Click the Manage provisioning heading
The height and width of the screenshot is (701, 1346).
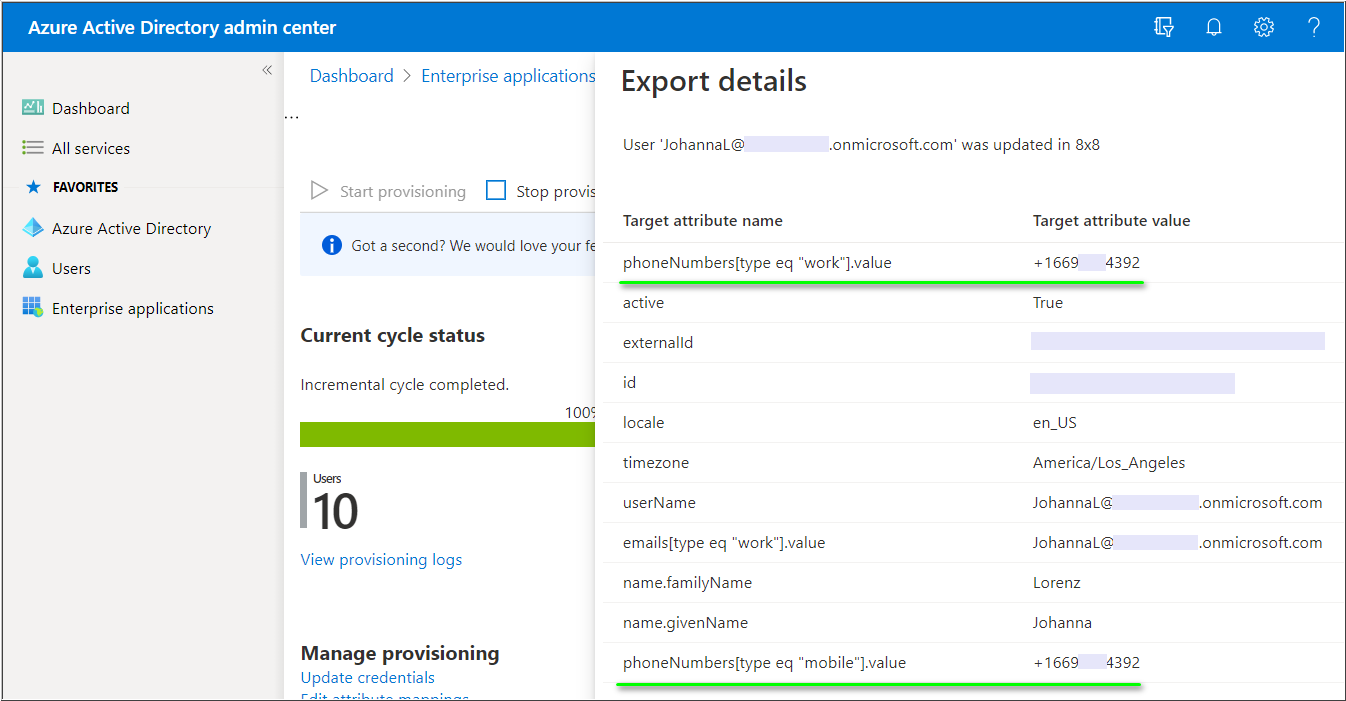tap(400, 654)
